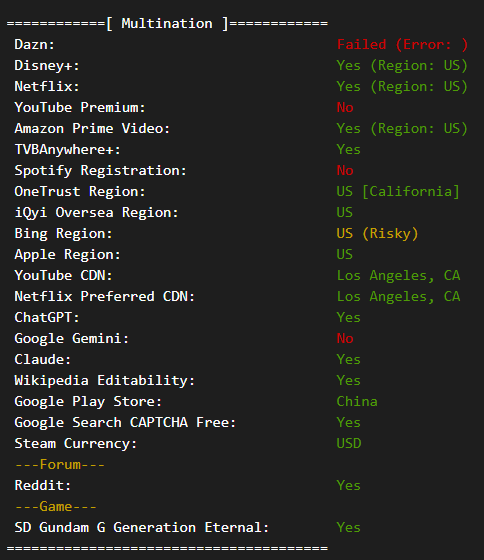Click Netflix Yes Region US result
The height and width of the screenshot is (560, 484).
click(x=402, y=87)
